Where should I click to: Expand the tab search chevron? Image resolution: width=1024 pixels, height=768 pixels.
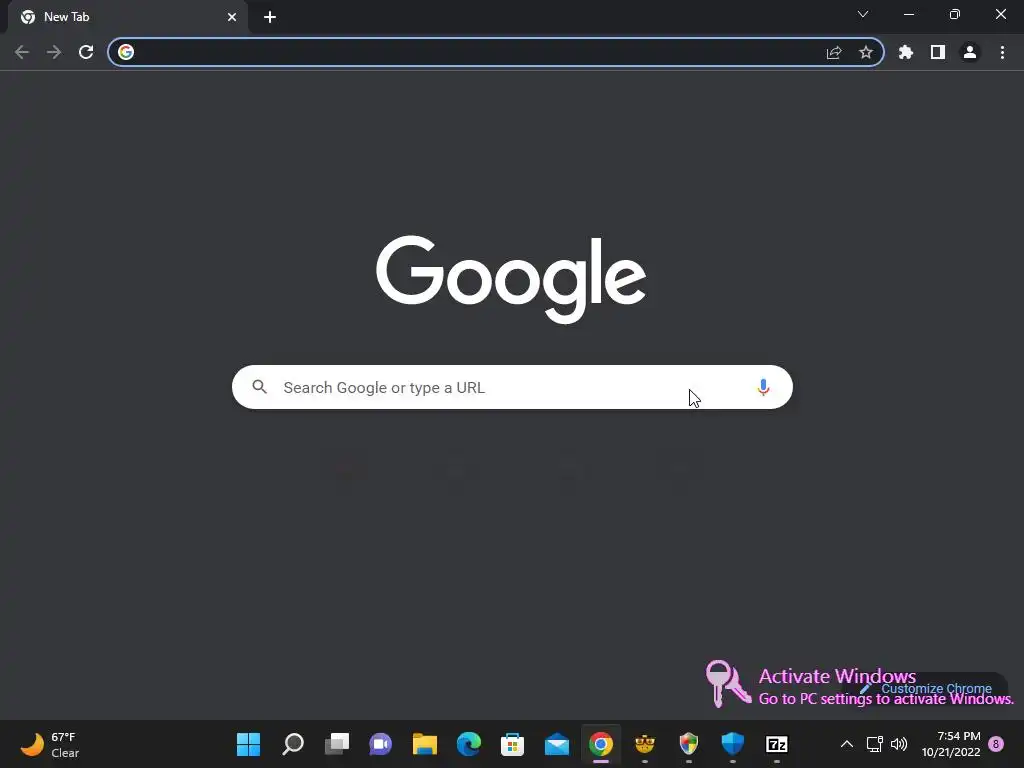[863, 14]
